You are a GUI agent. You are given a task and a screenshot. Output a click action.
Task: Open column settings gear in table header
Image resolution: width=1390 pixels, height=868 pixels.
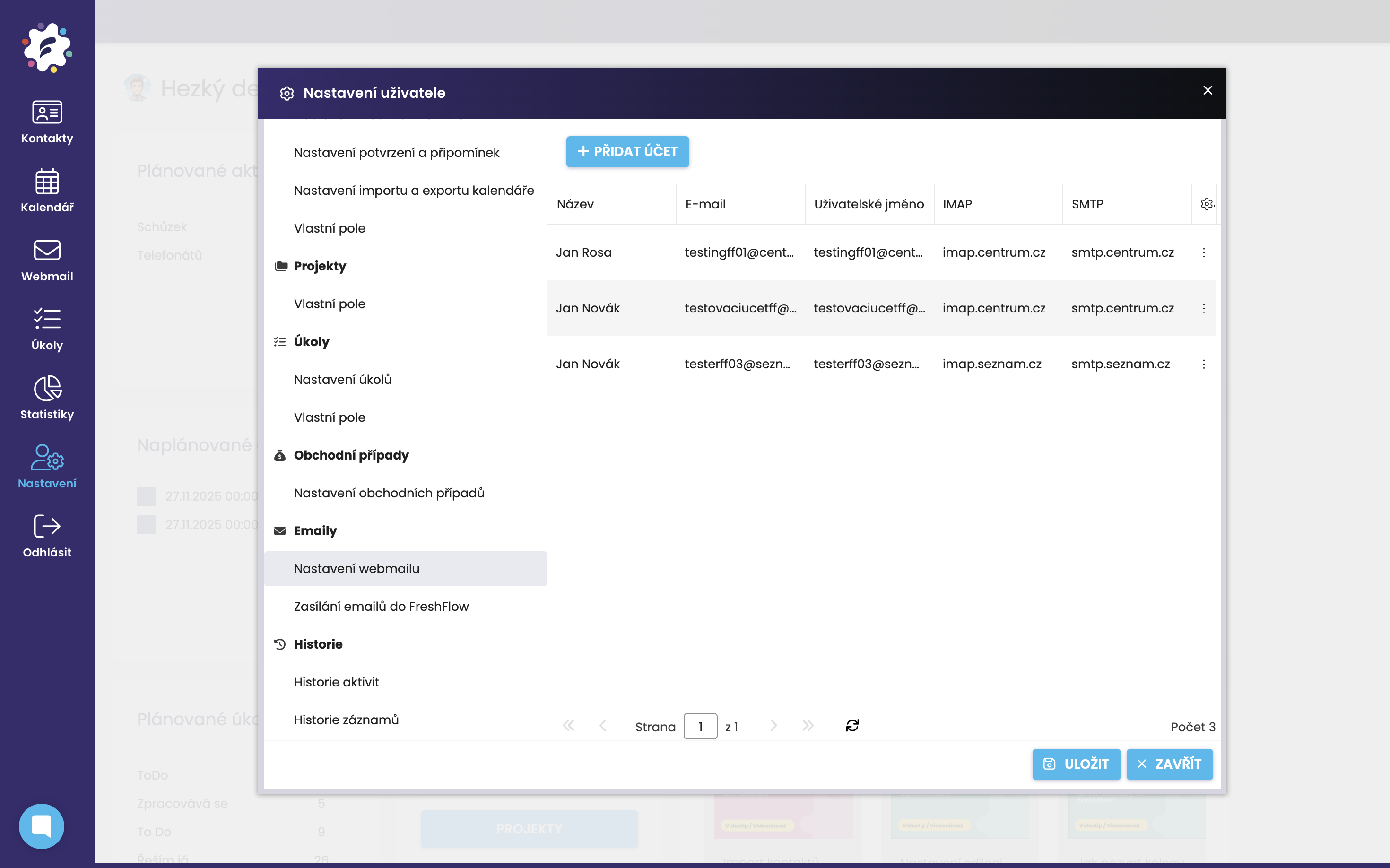(1206, 204)
